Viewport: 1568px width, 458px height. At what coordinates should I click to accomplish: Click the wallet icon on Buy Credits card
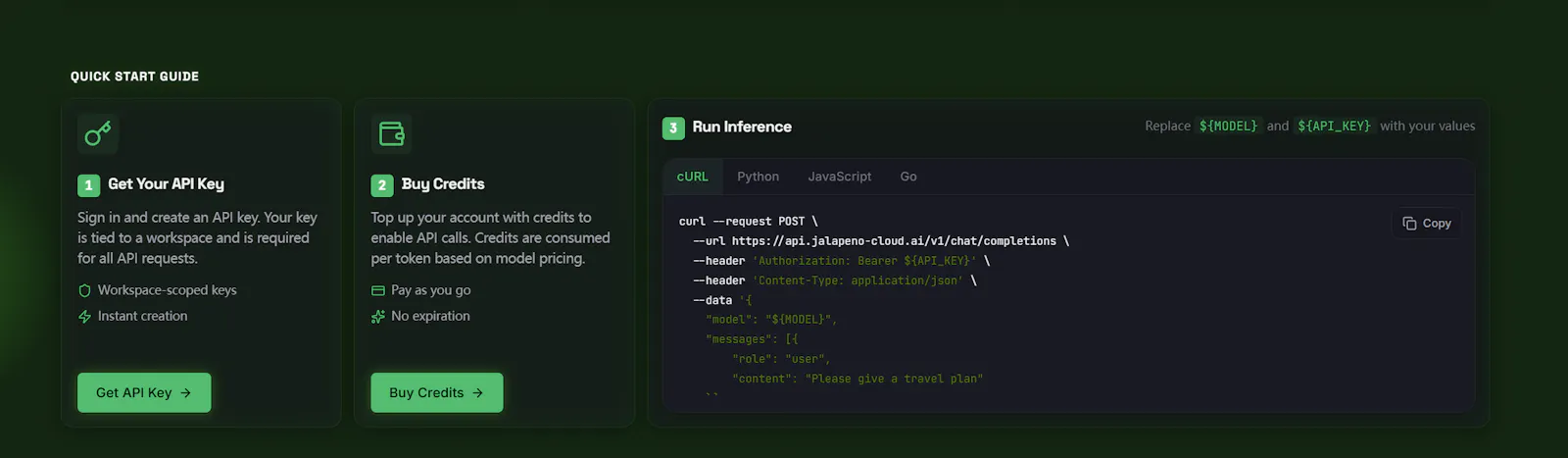[392, 133]
